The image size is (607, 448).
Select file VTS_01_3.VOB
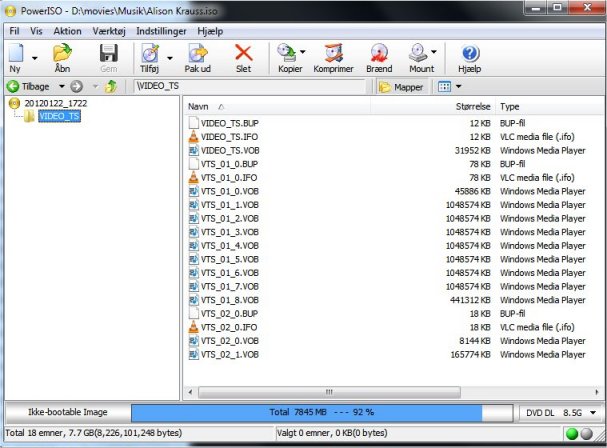point(230,232)
